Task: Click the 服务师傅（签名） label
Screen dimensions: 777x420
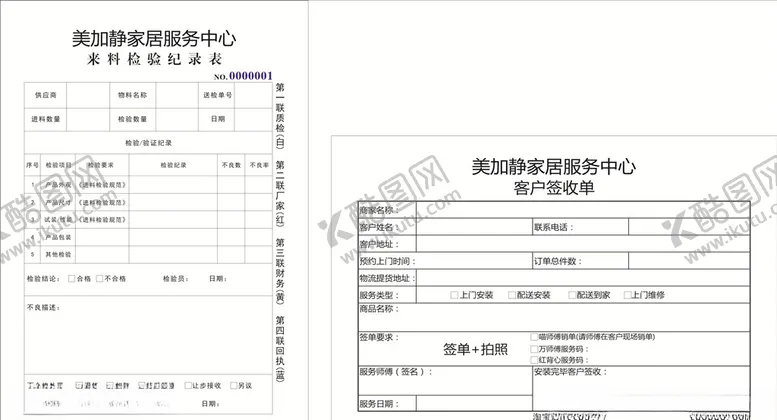Action: 396,371
